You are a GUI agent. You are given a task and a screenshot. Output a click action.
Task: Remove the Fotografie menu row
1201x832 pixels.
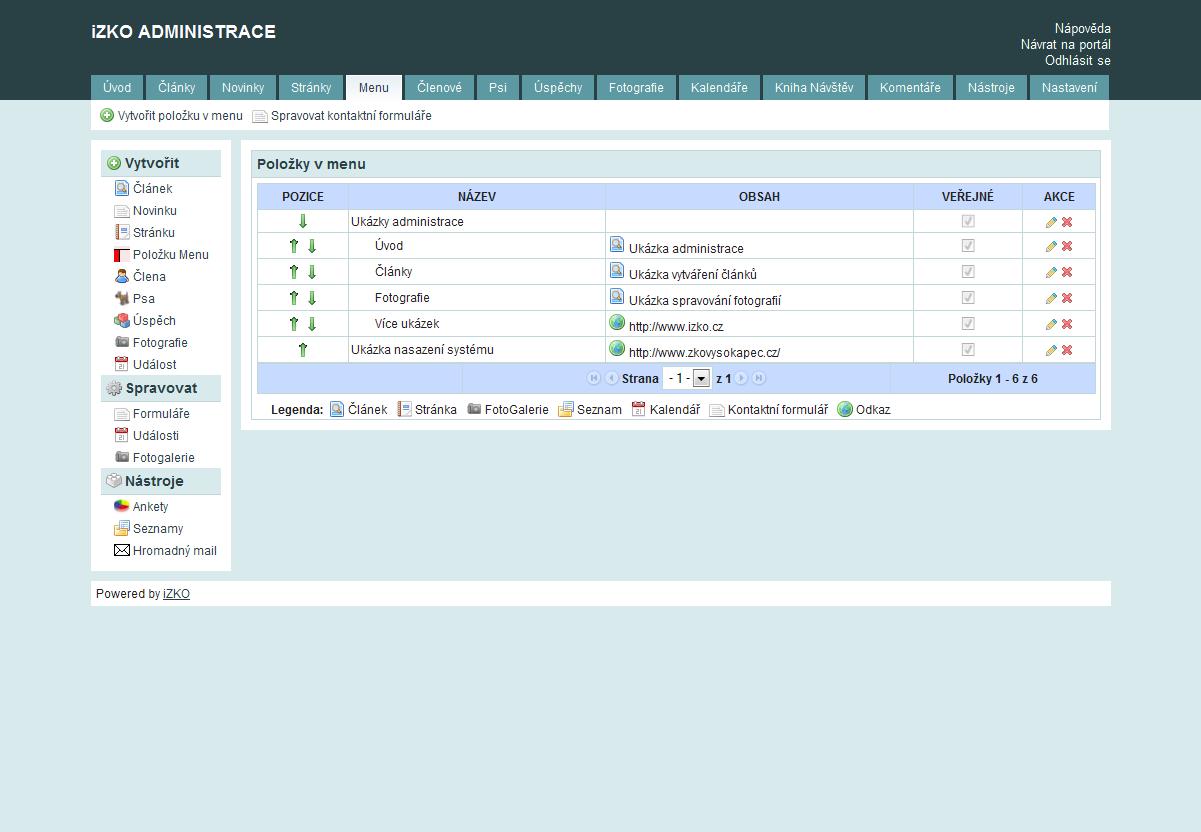point(1067,298)
